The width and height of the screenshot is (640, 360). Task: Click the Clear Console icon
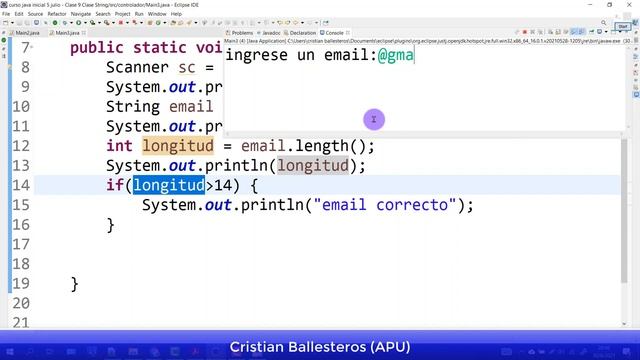551,32
